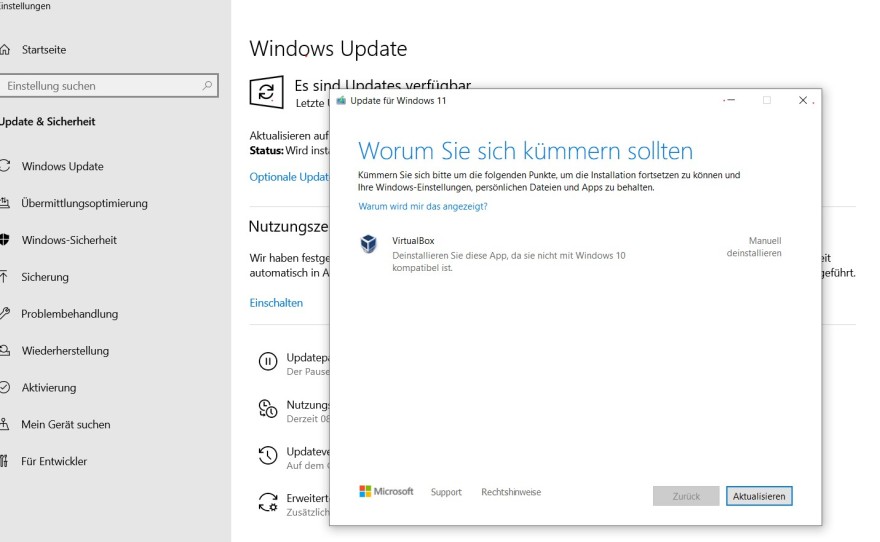Click the Einschalten link

point(276,303)
